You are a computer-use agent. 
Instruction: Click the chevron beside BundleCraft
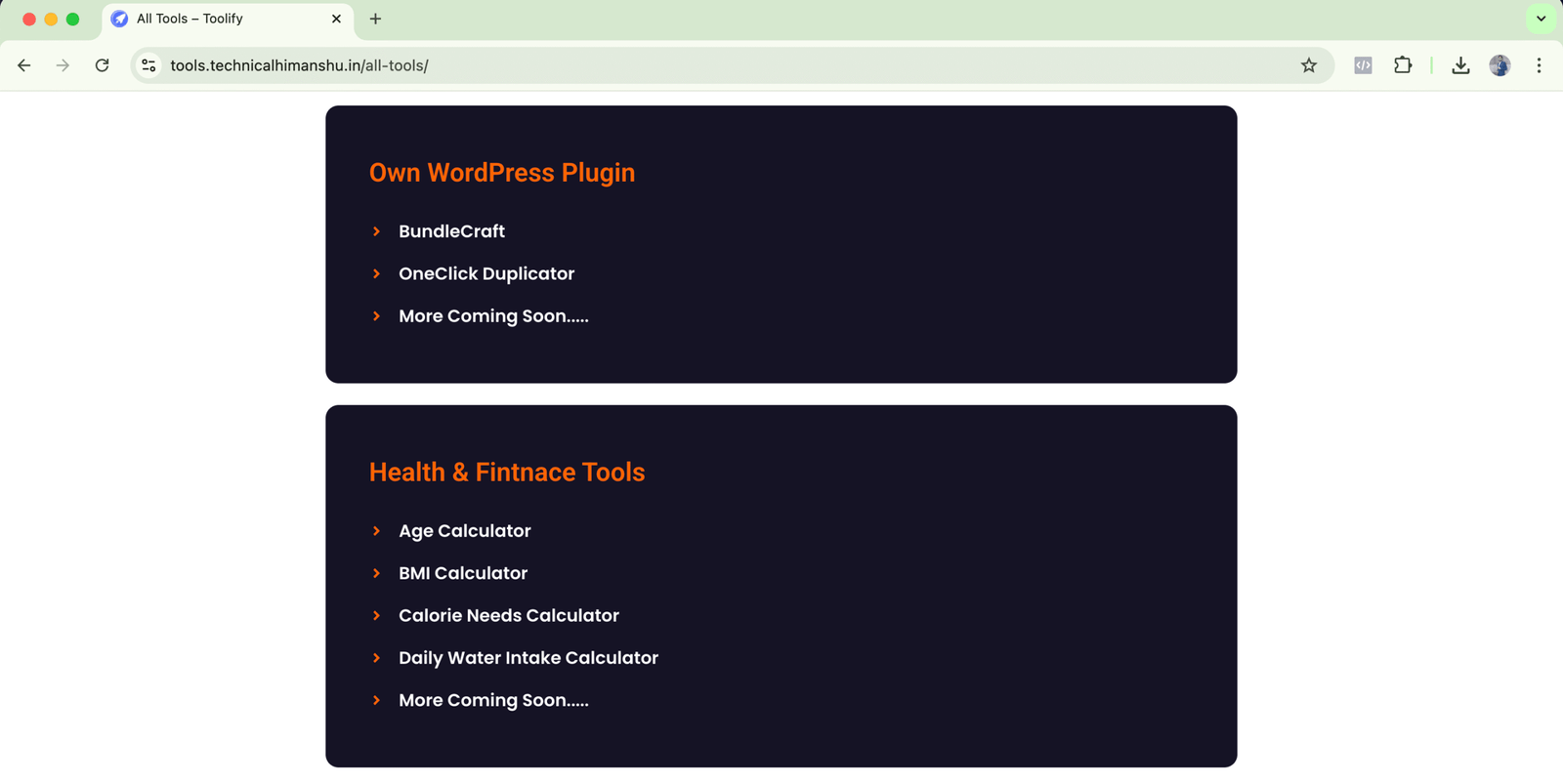click(x=376, y=231)
